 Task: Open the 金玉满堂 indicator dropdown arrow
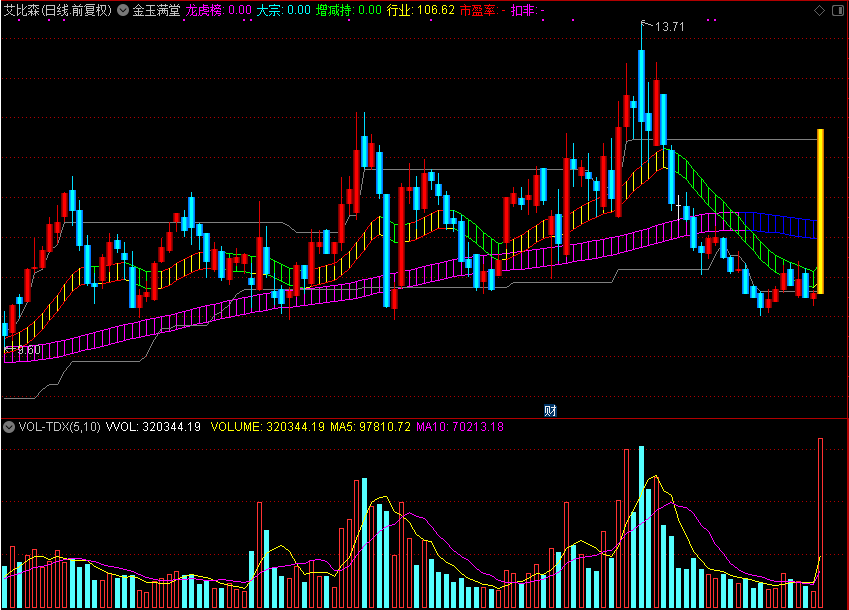[123, 10]
